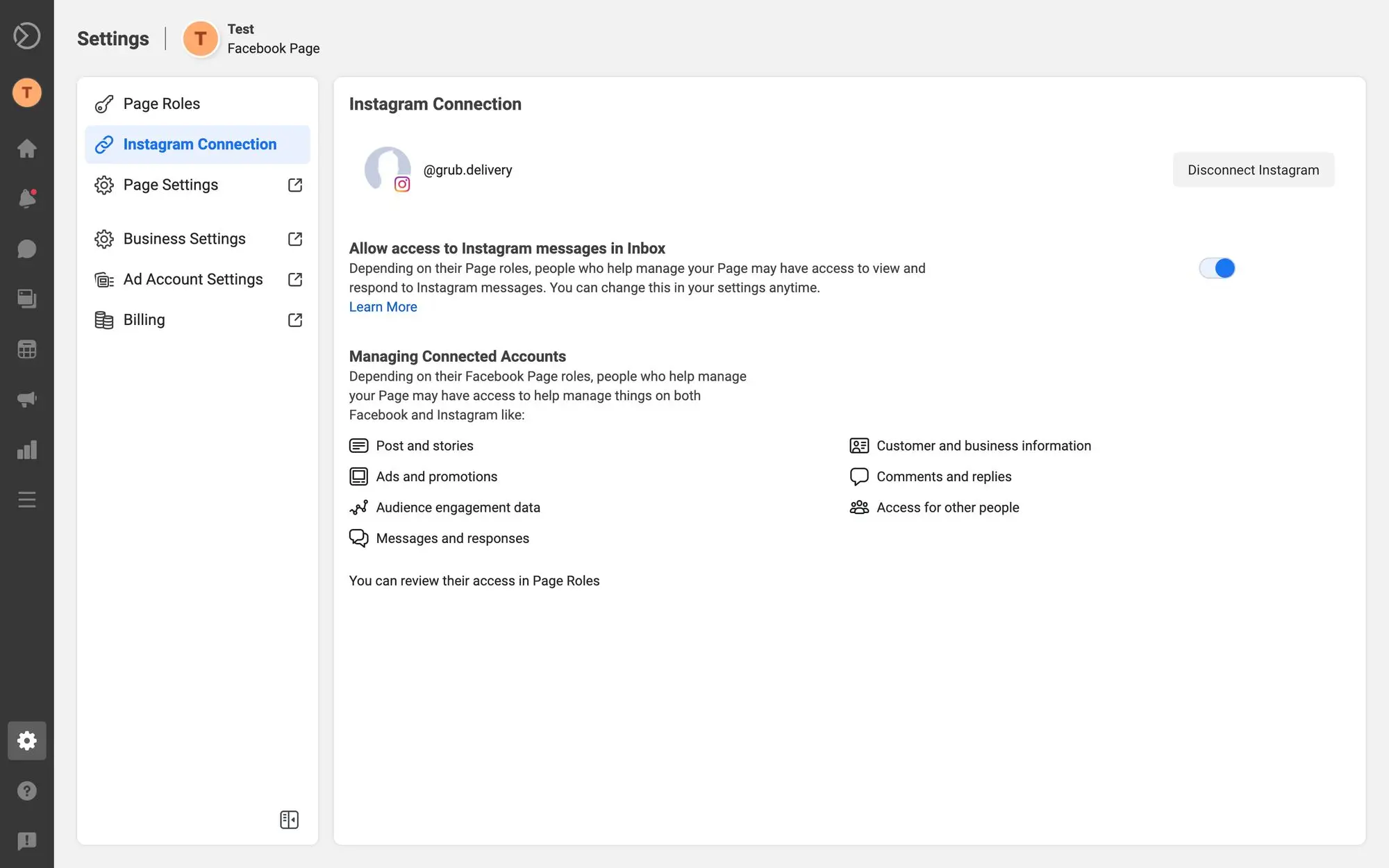
Task: Click the Post and stories icon
Action: 358,446
